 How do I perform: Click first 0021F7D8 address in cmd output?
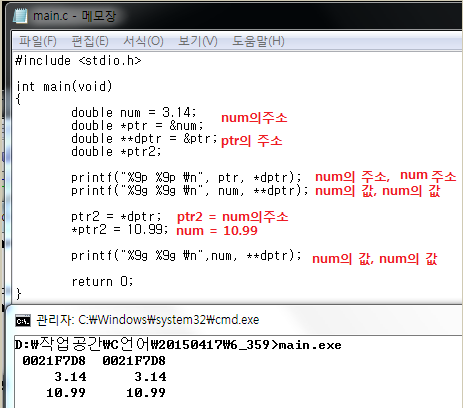[54, 361]
